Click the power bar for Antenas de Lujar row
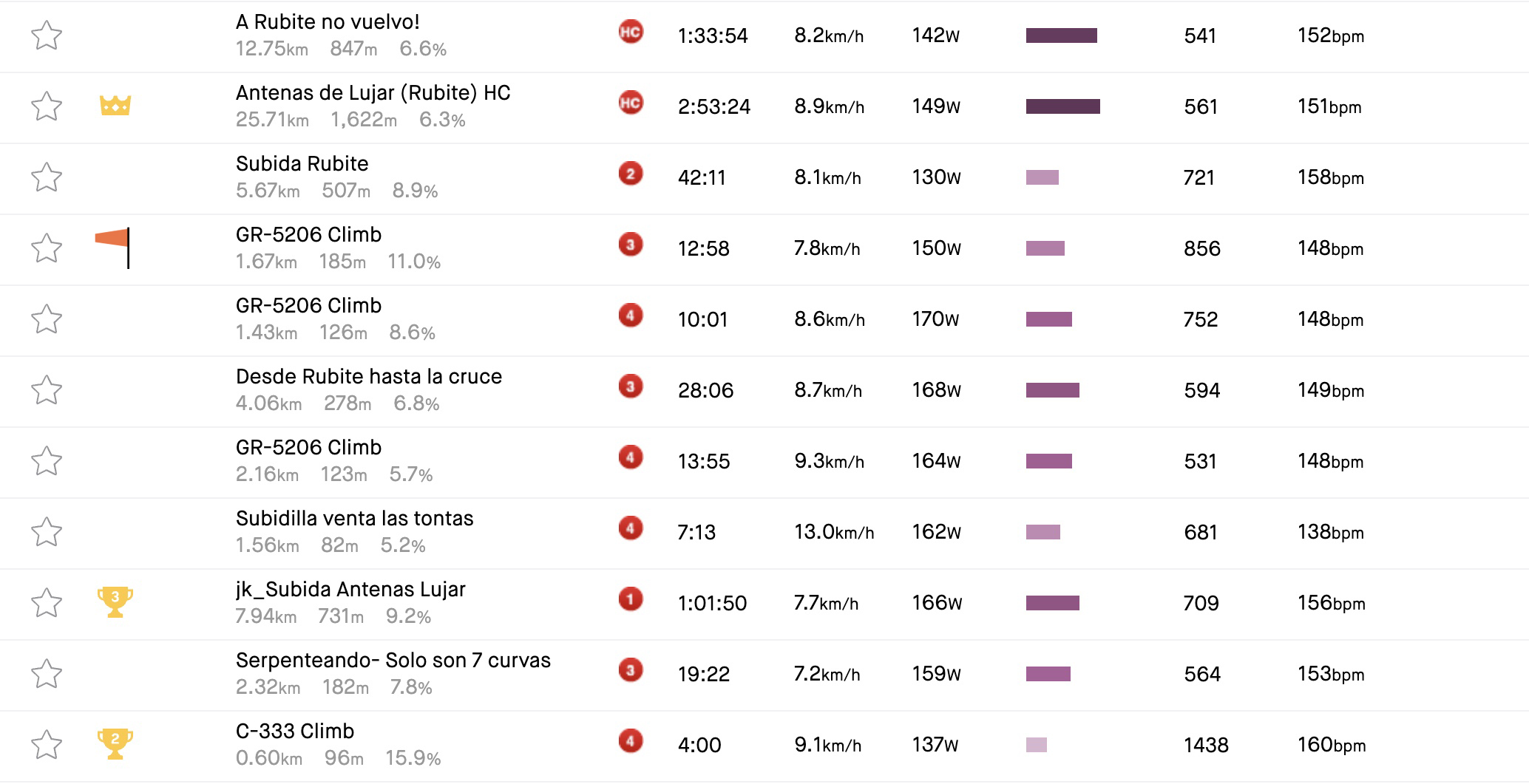Viewport: 1529px width, 784px height. click(1062, 106)
